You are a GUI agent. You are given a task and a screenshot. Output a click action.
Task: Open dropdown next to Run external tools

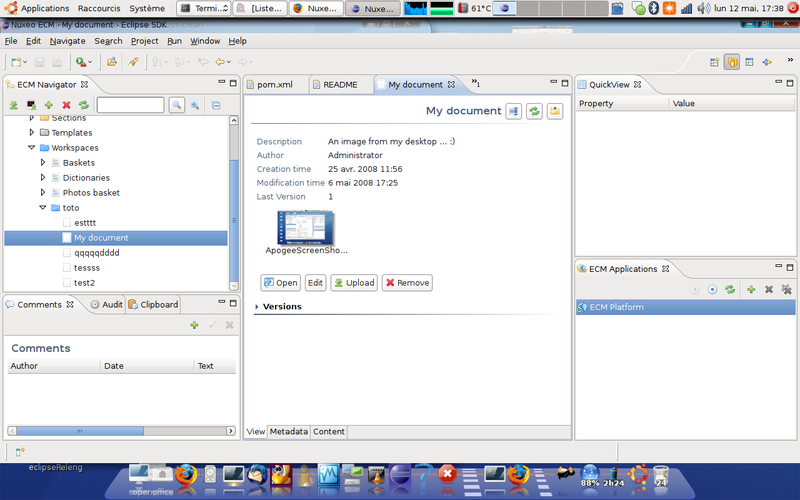pos(90,62)
